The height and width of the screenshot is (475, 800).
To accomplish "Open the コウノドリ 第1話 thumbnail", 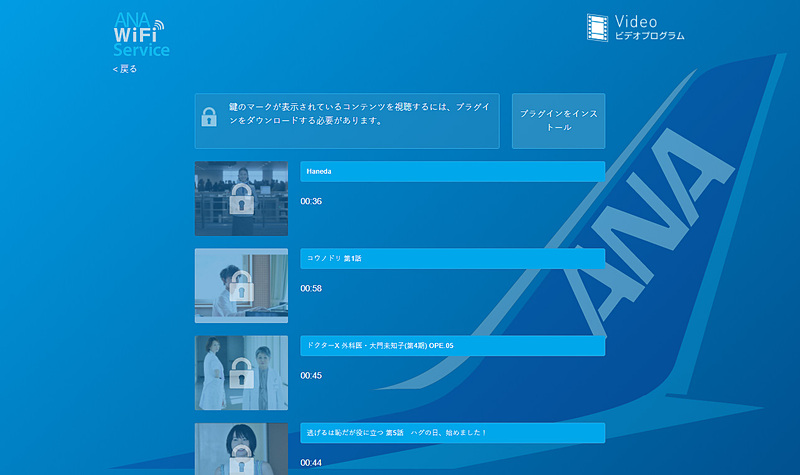I will coord(241,286).
